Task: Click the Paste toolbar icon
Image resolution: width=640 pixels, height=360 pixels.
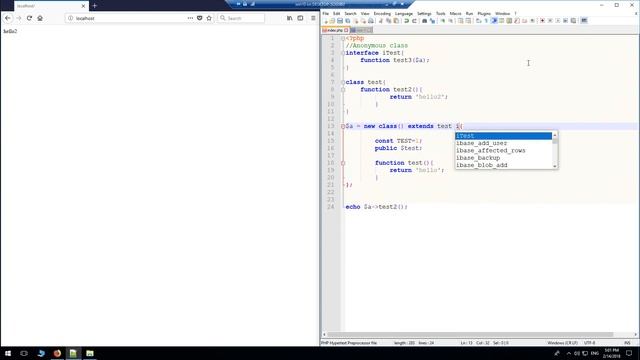Action: [396, 20]
